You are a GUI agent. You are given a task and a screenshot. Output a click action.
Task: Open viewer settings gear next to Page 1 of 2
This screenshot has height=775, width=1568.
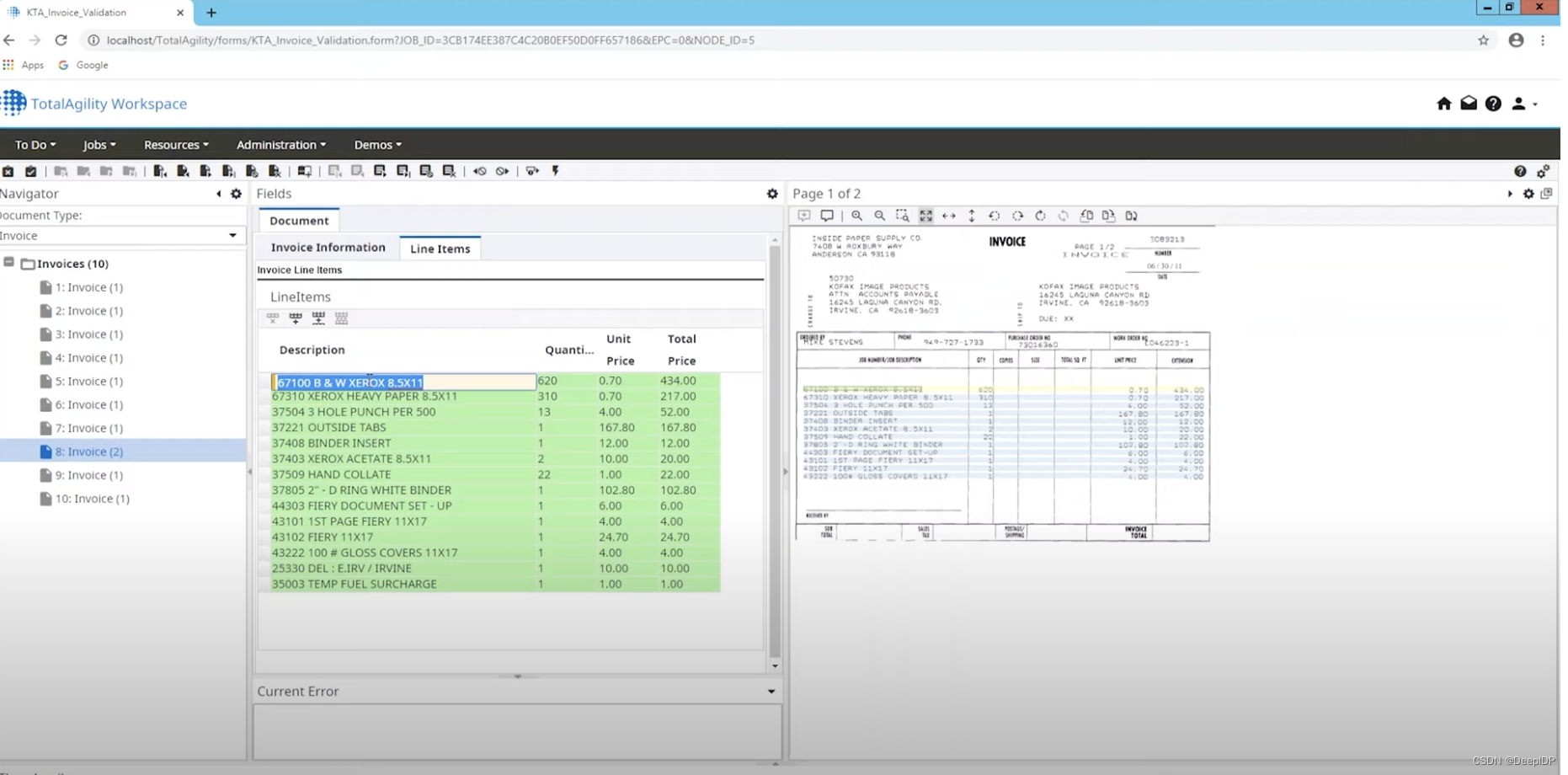click(1528, 194)
